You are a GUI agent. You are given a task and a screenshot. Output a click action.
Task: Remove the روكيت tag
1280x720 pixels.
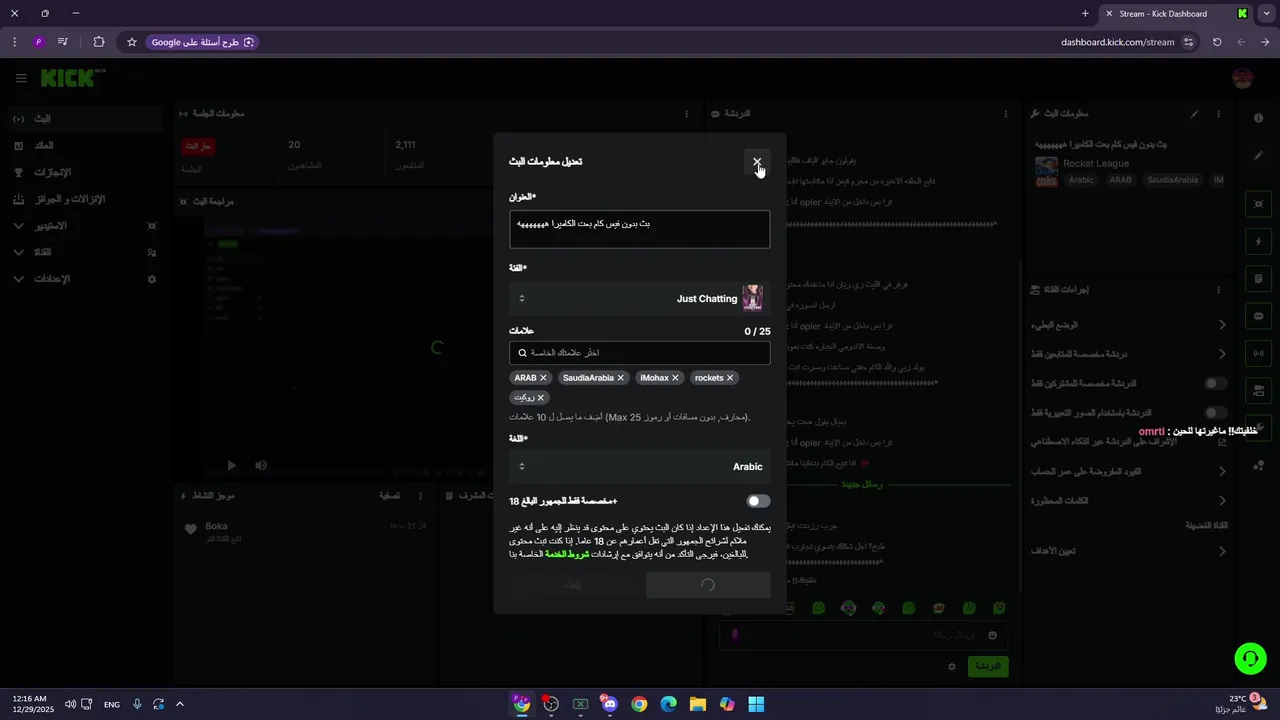pos(541,398)
